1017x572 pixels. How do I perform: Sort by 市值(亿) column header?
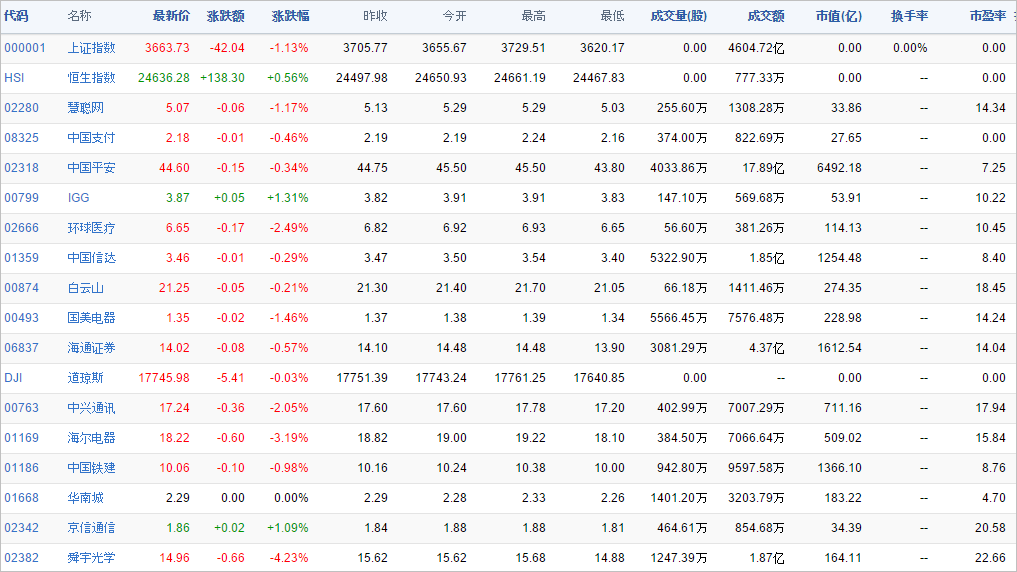click(x=839, y=16)
